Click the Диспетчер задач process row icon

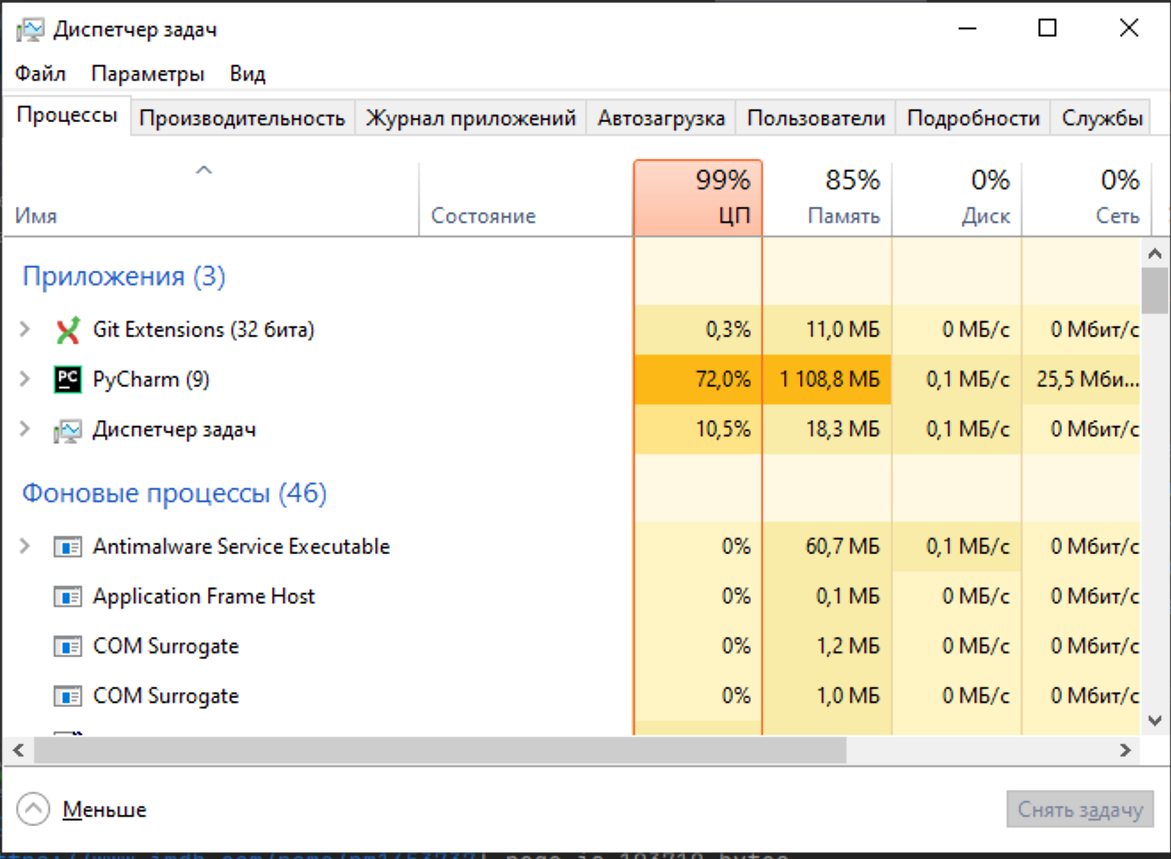pyautogui.click(x=68, y=430)
